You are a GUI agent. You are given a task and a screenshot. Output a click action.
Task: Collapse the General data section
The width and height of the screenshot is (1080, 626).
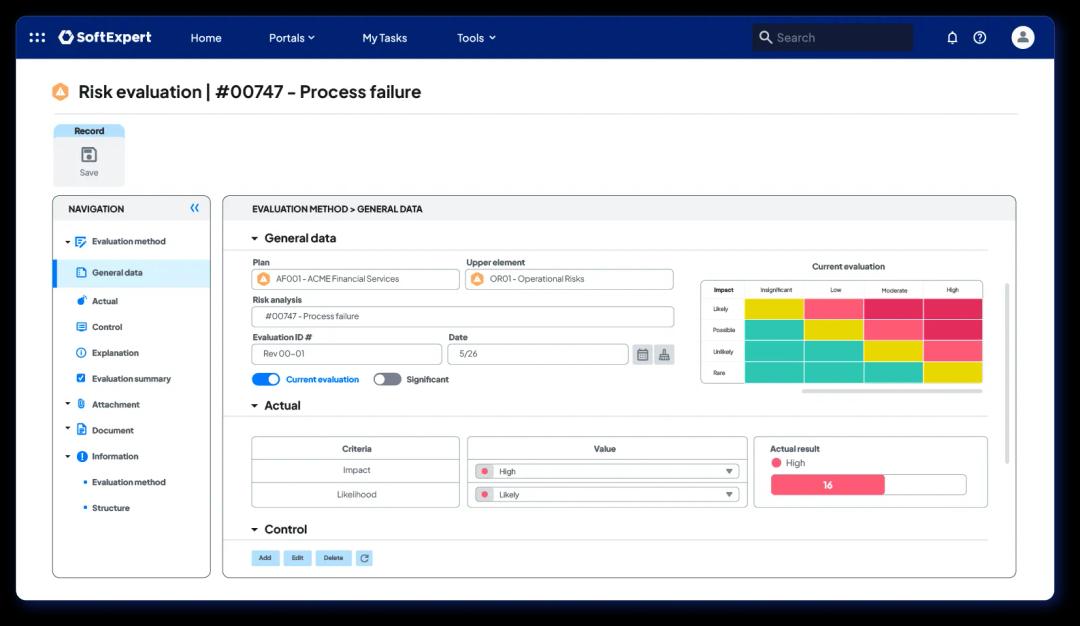255,239
